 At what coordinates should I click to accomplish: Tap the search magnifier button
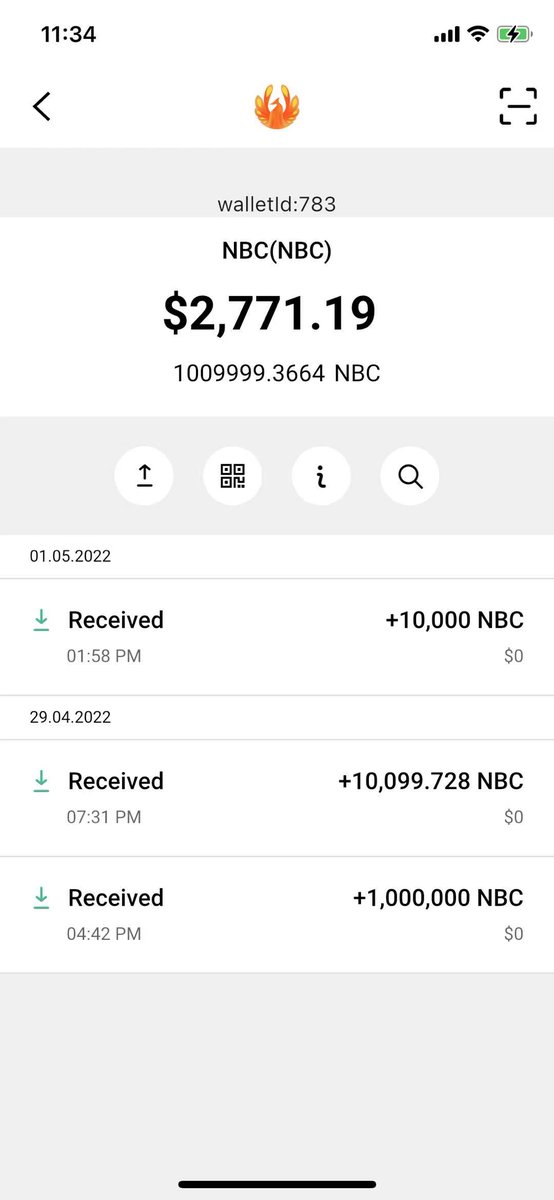tap(410, 476)
